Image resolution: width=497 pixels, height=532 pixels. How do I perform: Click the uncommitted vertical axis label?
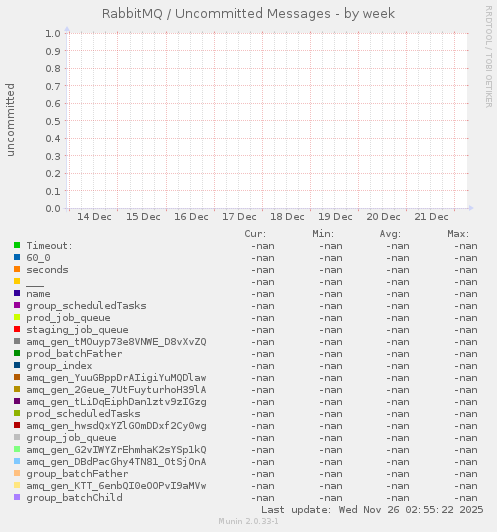pyautogui.click(x=11, y=120)
